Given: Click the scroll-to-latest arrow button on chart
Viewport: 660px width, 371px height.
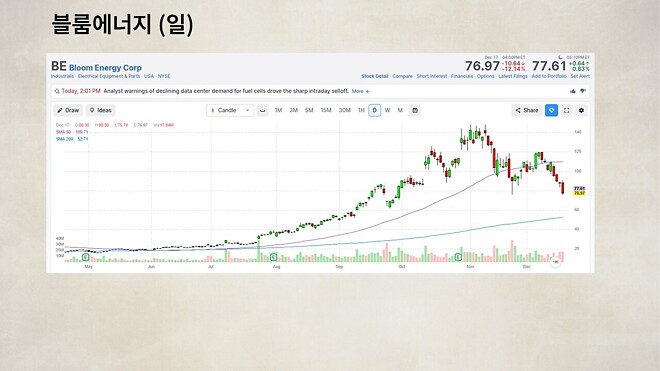Looking at the screenshot, I should coord(555,262).
